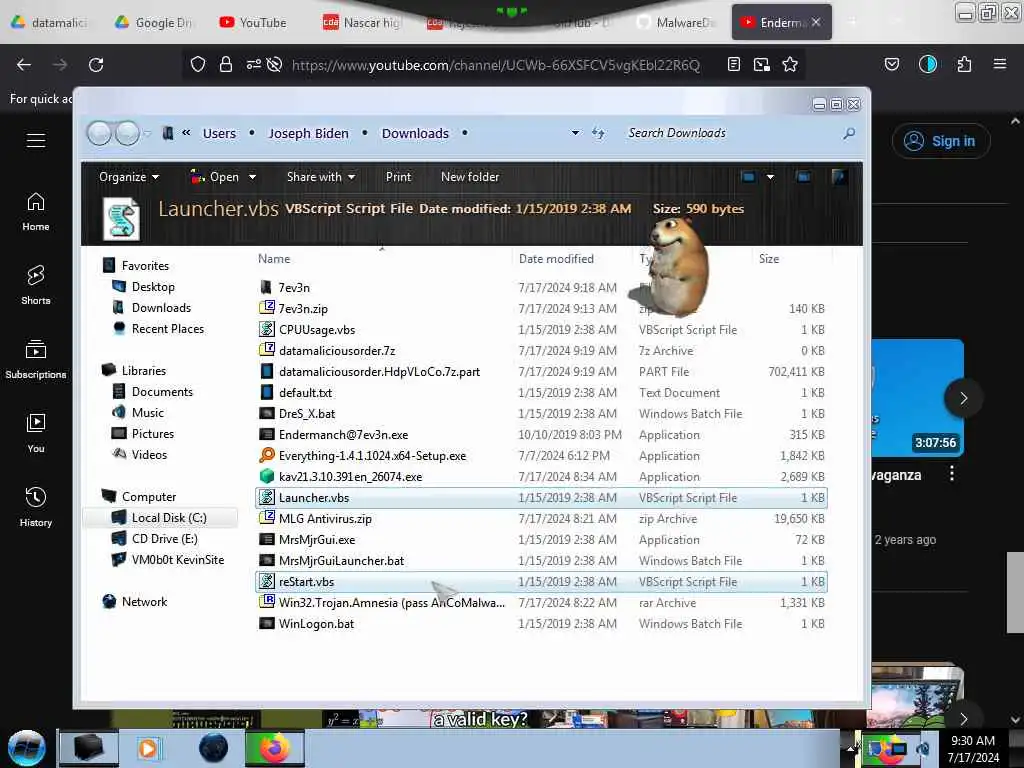
Task: Open the Organize dropdown menu
Action: [x=129, y=177]
